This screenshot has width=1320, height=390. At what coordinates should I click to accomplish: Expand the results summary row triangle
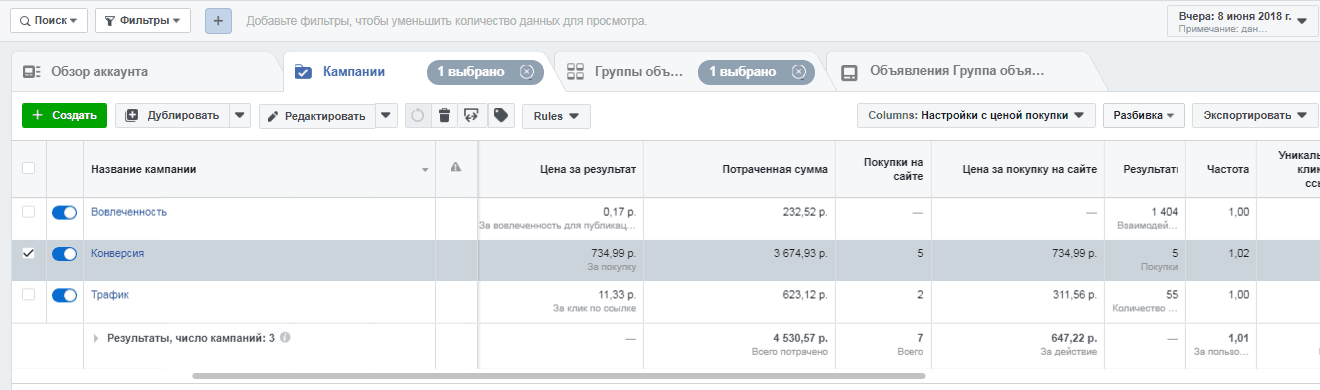(97, 338)
